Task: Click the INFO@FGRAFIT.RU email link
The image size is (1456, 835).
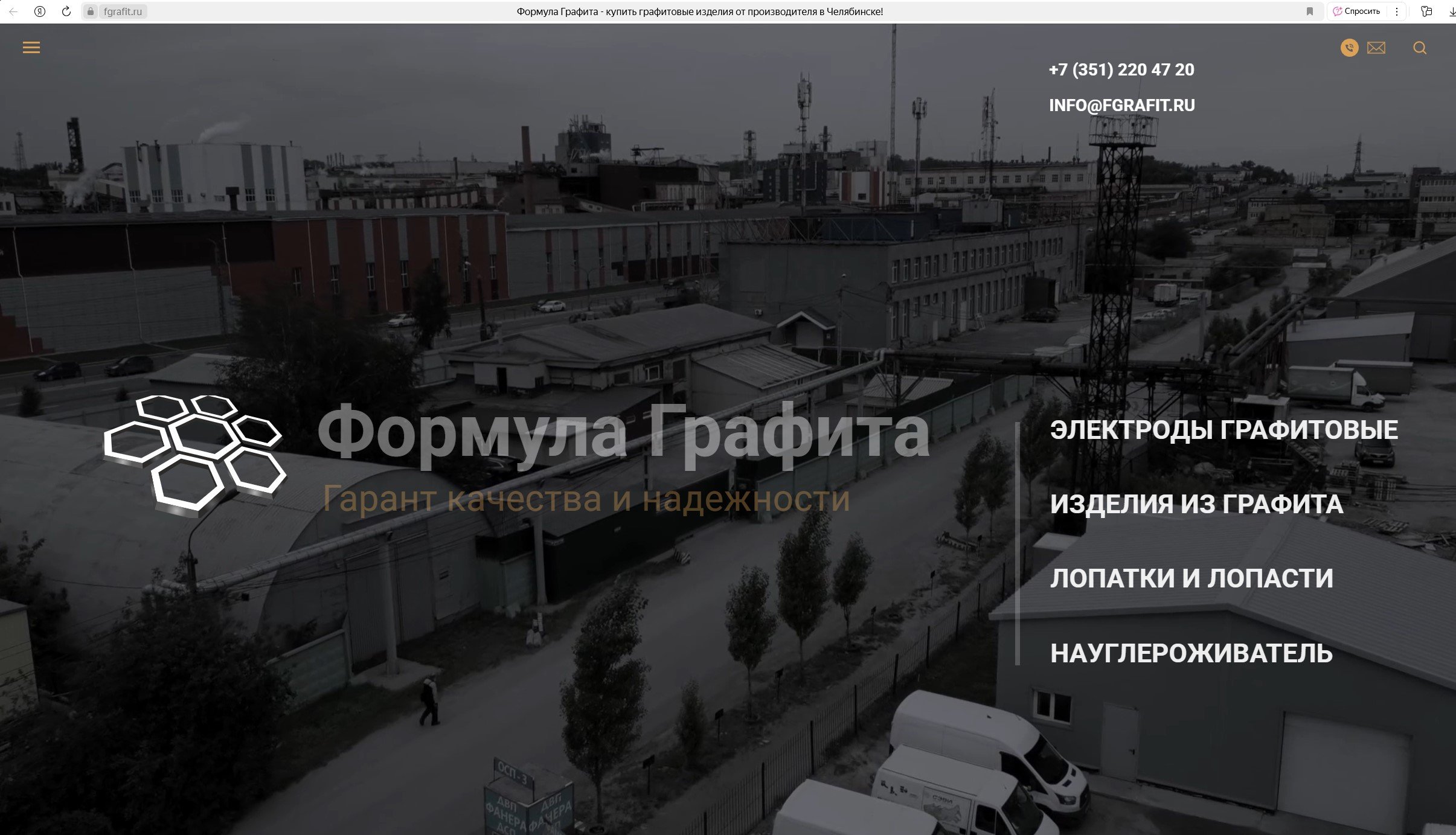Action: 1121,105
